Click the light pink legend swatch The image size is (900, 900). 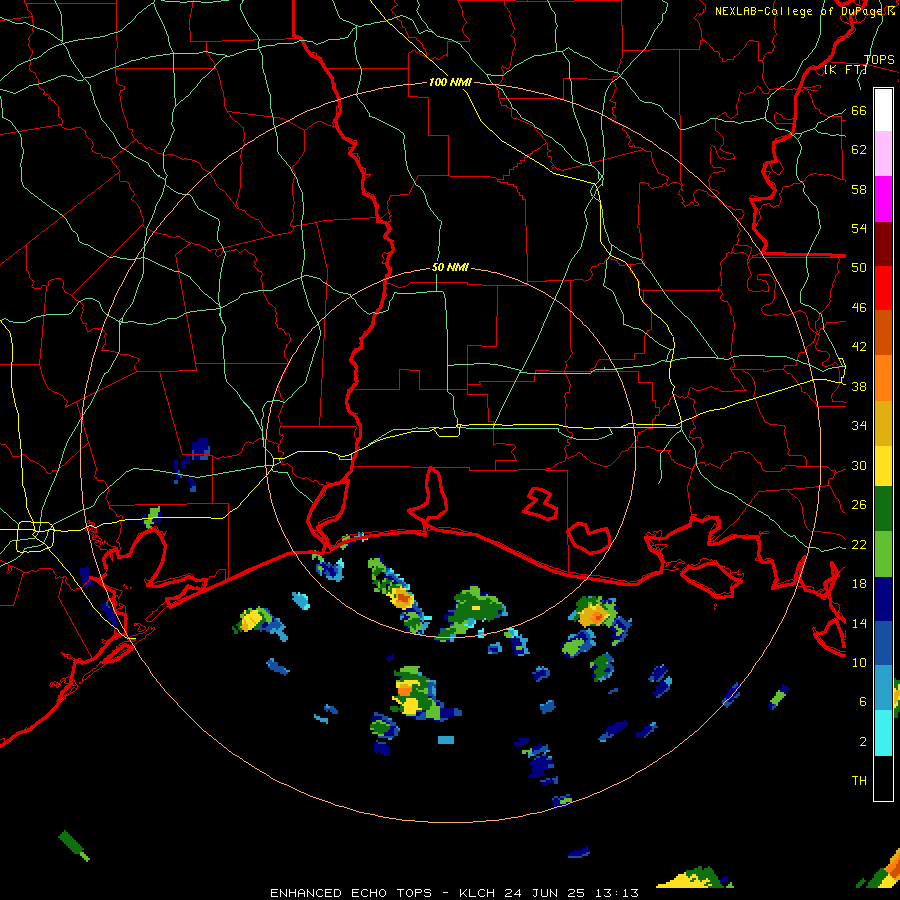click(883, 154)
